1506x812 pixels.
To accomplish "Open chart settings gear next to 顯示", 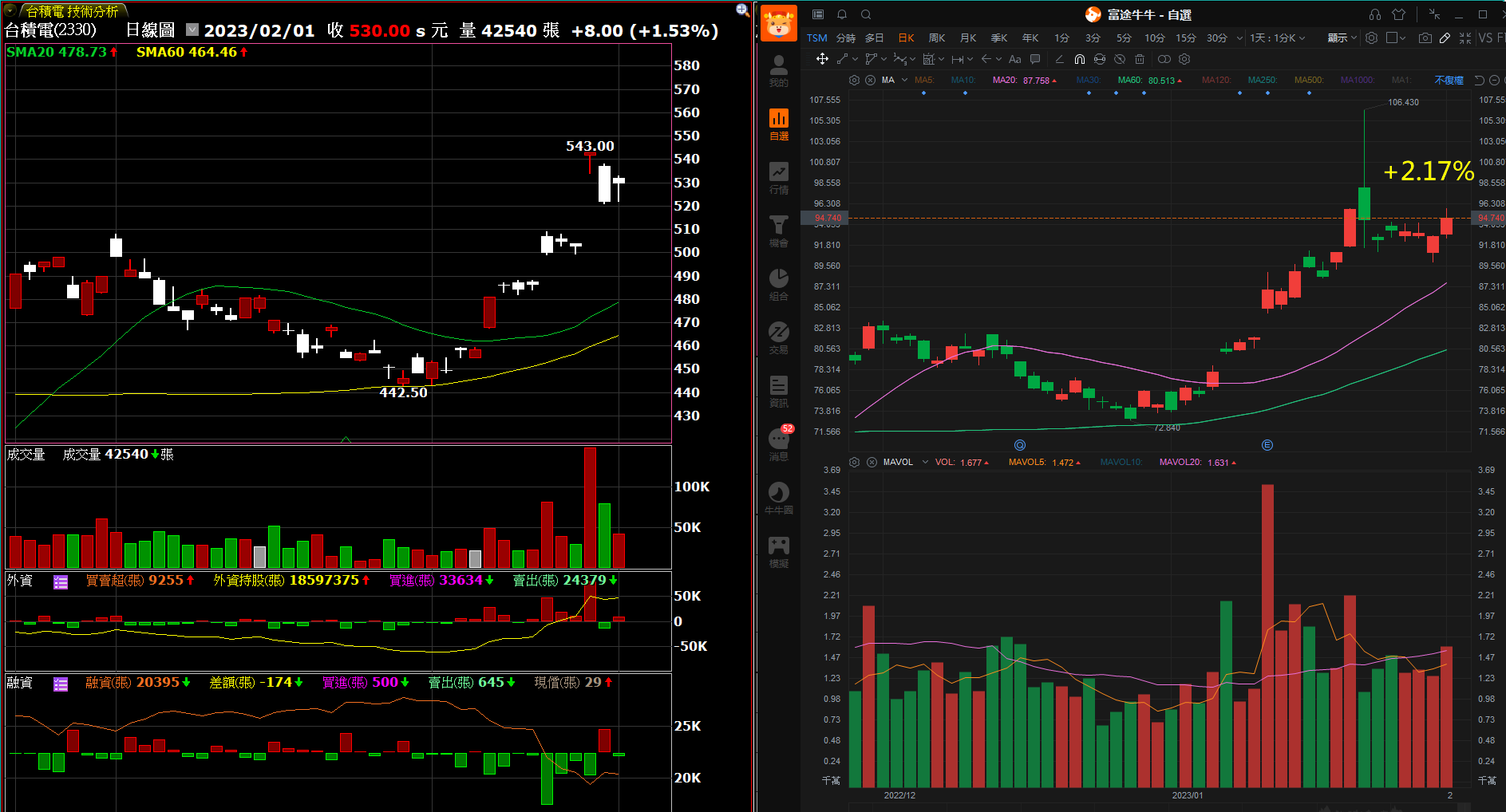I will coord(1371,37).
